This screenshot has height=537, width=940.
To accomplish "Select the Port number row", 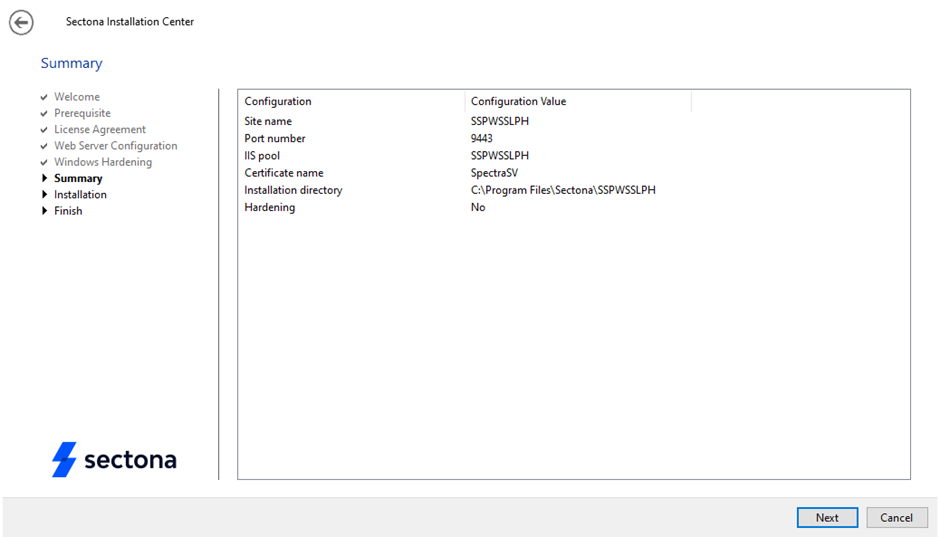I will [275, 139].
